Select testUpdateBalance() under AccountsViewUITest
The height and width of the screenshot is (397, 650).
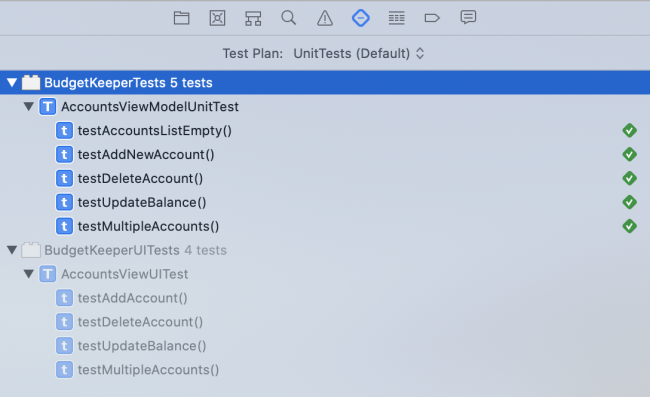tap(325, 346)
